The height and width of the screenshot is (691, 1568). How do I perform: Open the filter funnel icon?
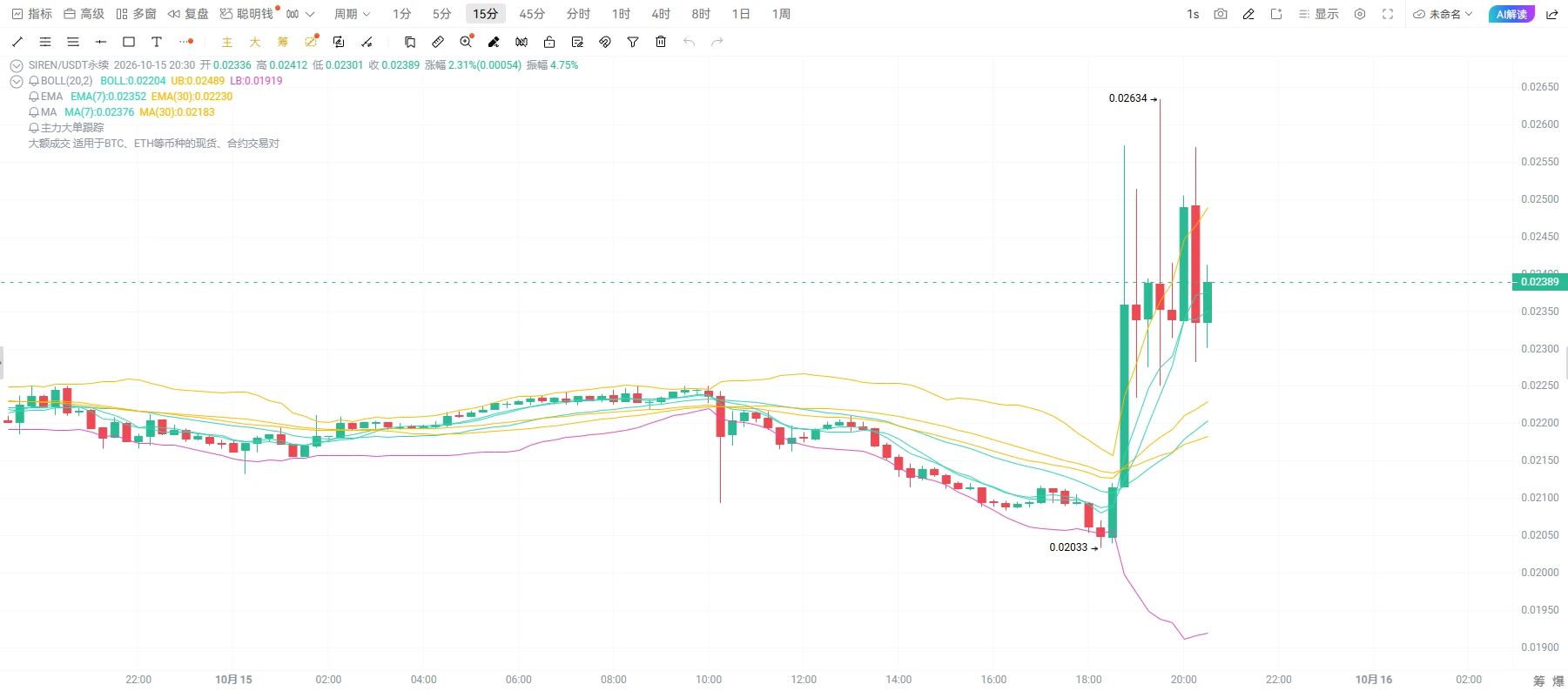pyautogui.click(x=633, y=42)
